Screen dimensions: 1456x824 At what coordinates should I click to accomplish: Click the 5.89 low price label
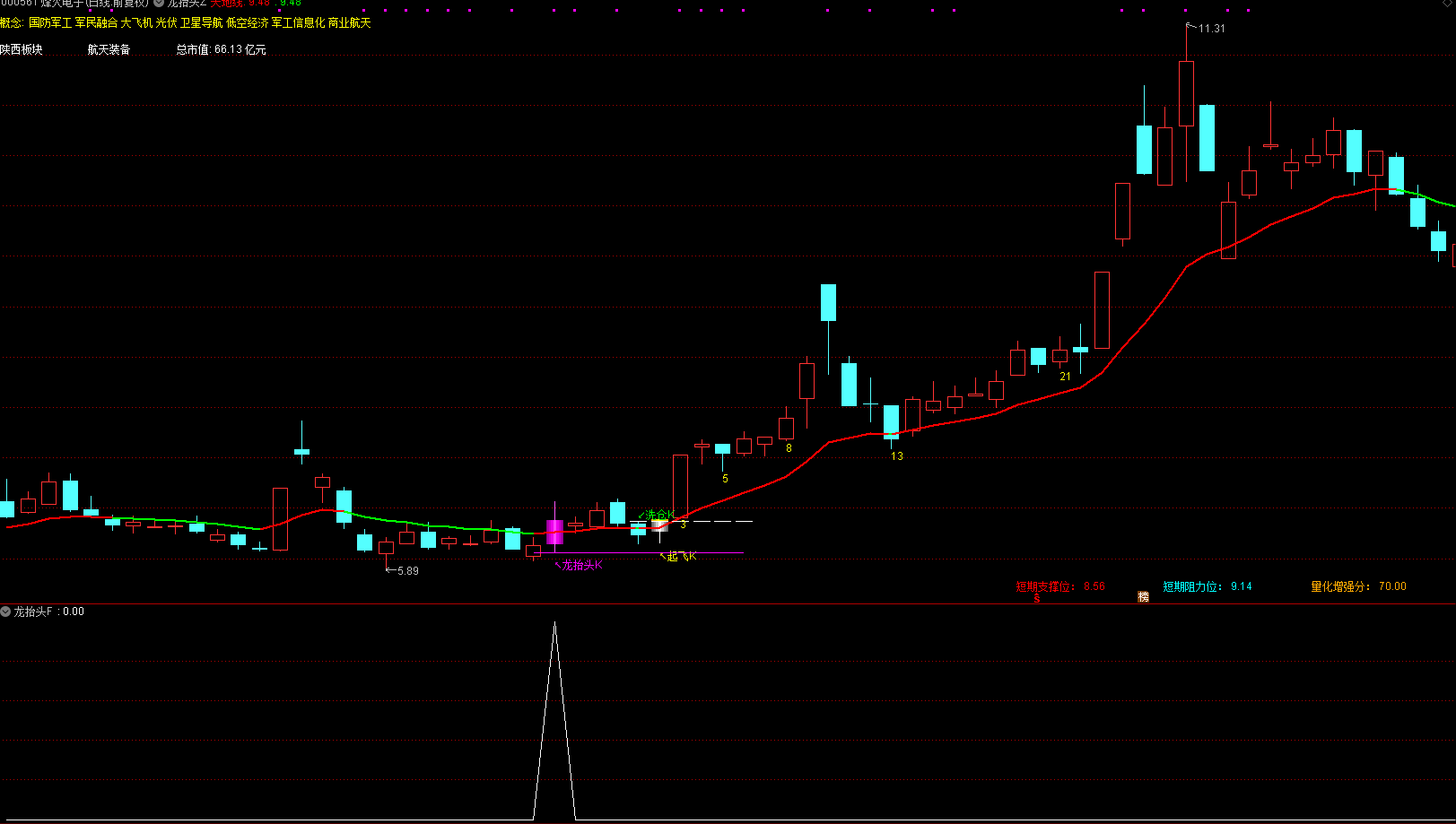pyautogui.click(x=407, y=571)
